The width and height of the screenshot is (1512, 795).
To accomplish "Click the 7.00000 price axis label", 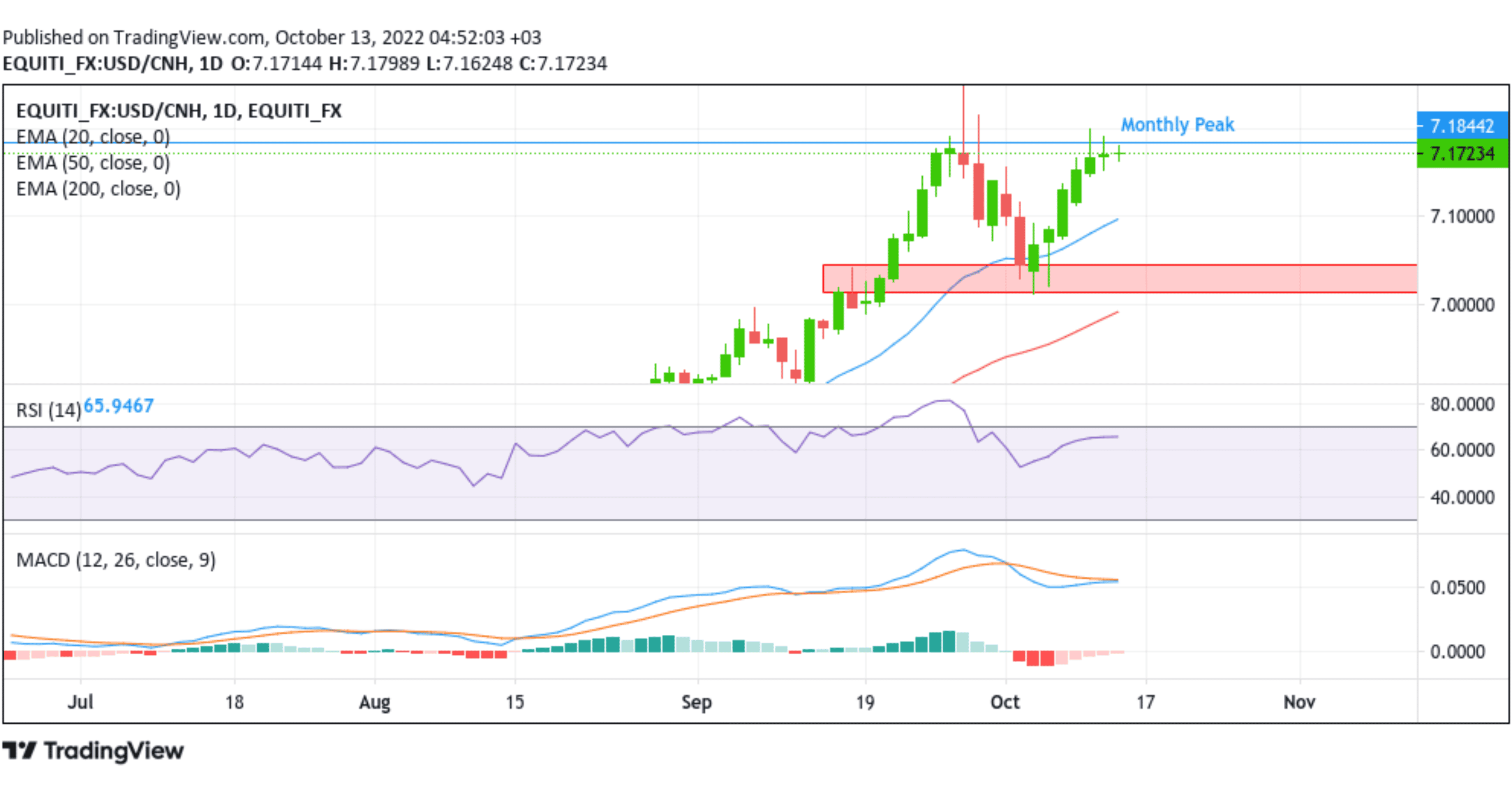I will (1462, 305).
